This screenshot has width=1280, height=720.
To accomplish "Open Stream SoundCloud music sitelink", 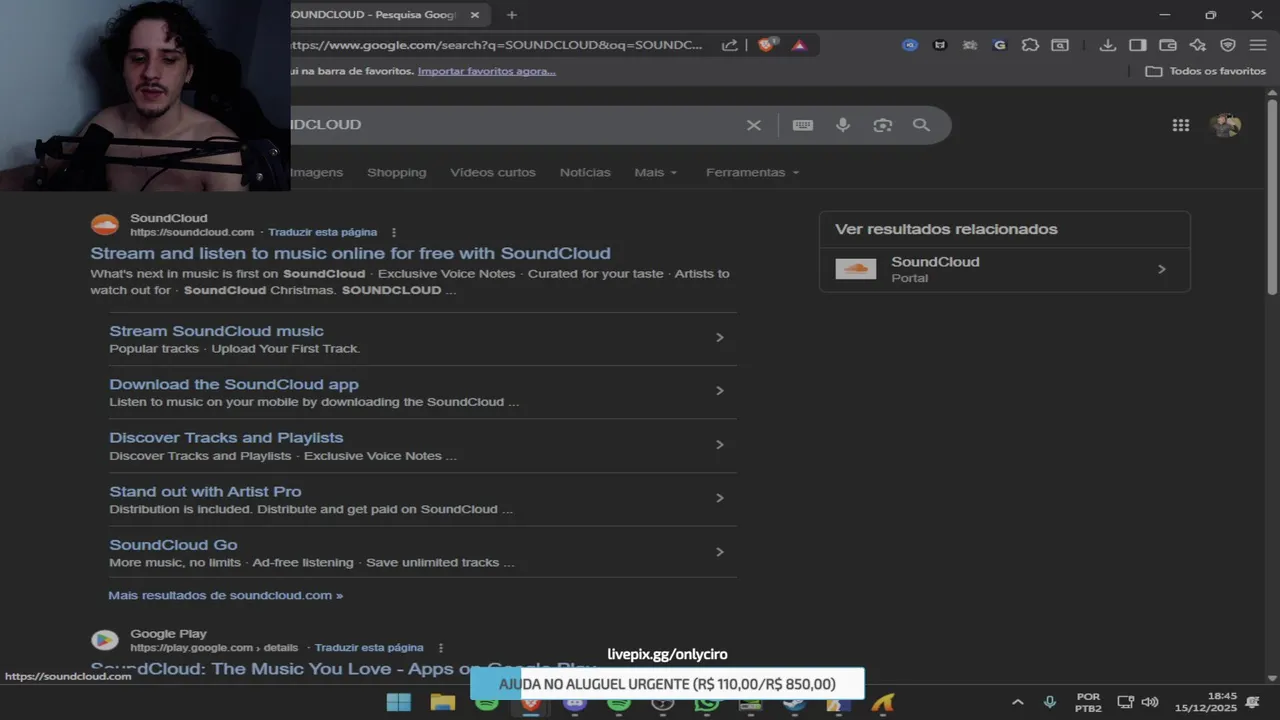I will click(216, 331).
